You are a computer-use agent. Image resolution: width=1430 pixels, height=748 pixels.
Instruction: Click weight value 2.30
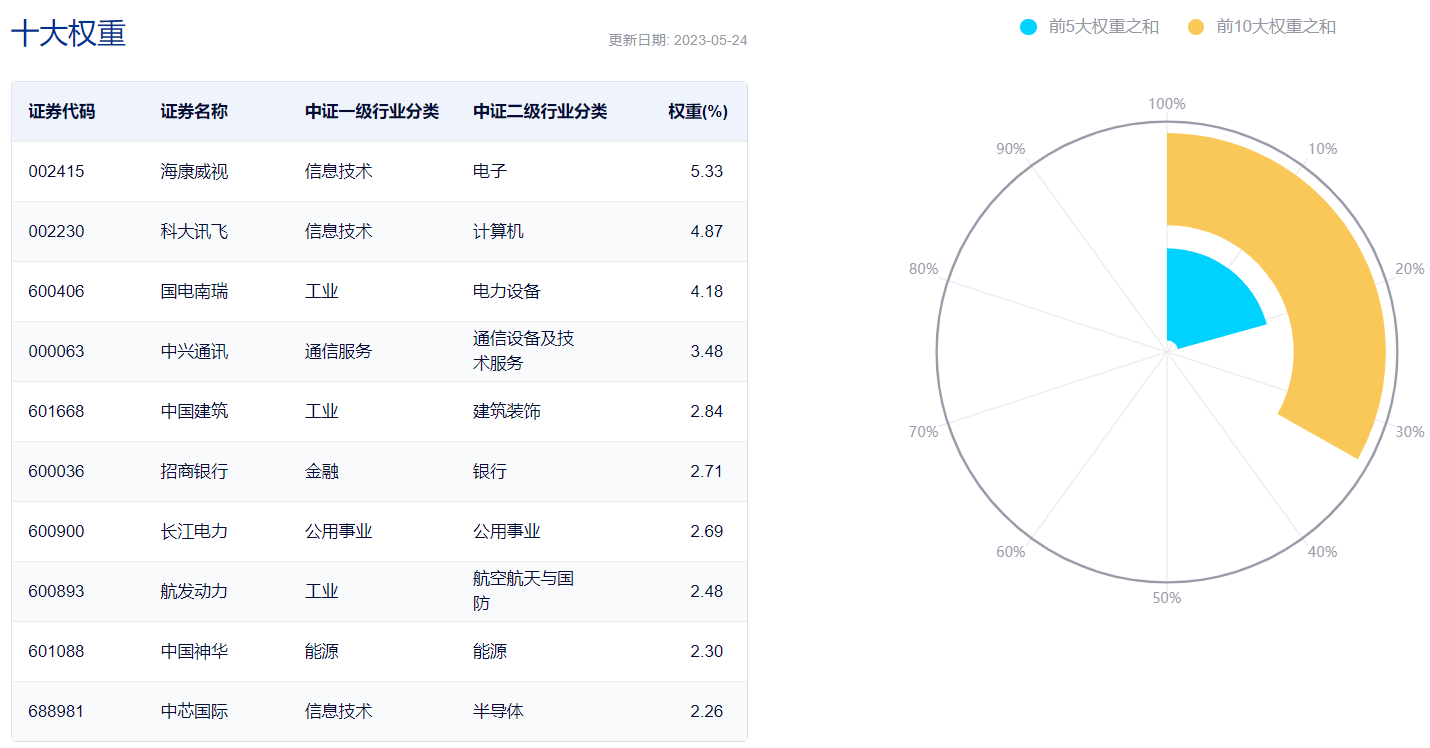pyautogui.click(x=706, y=652)
